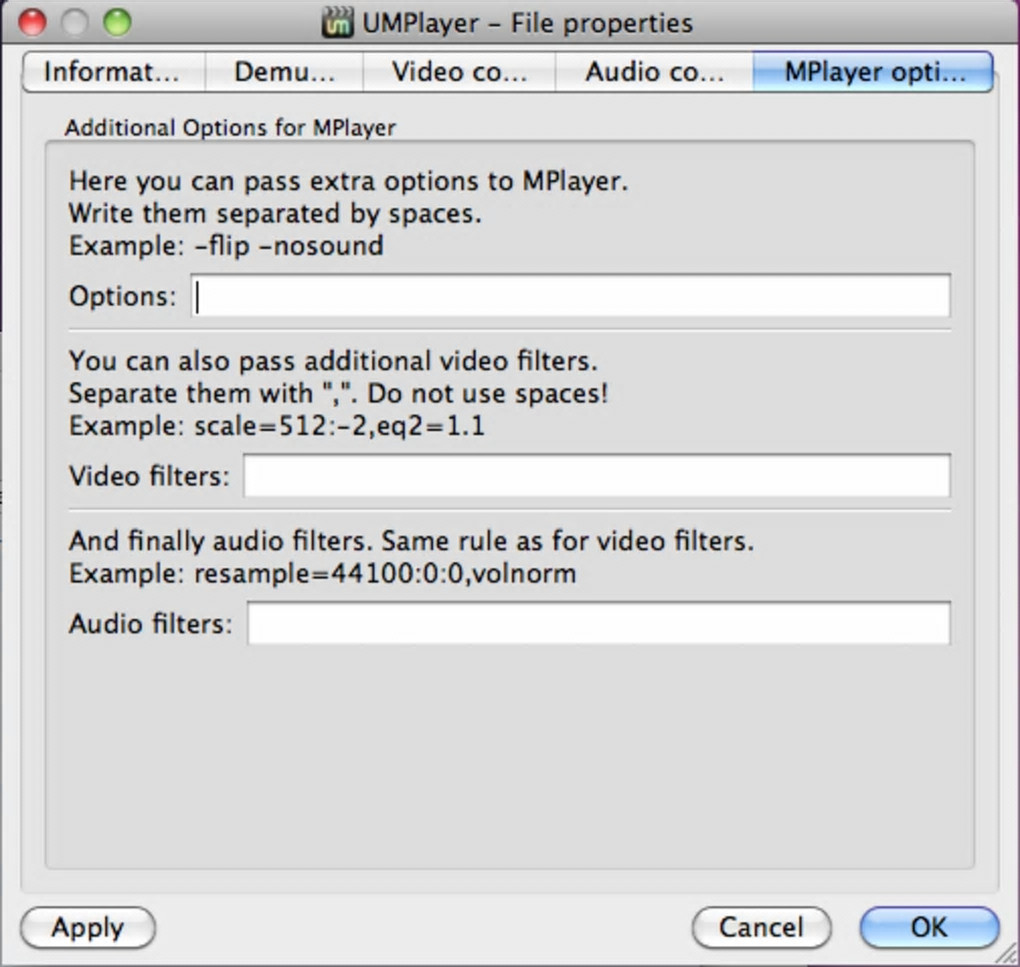Click into the Video filters input box

click(596, 476)
